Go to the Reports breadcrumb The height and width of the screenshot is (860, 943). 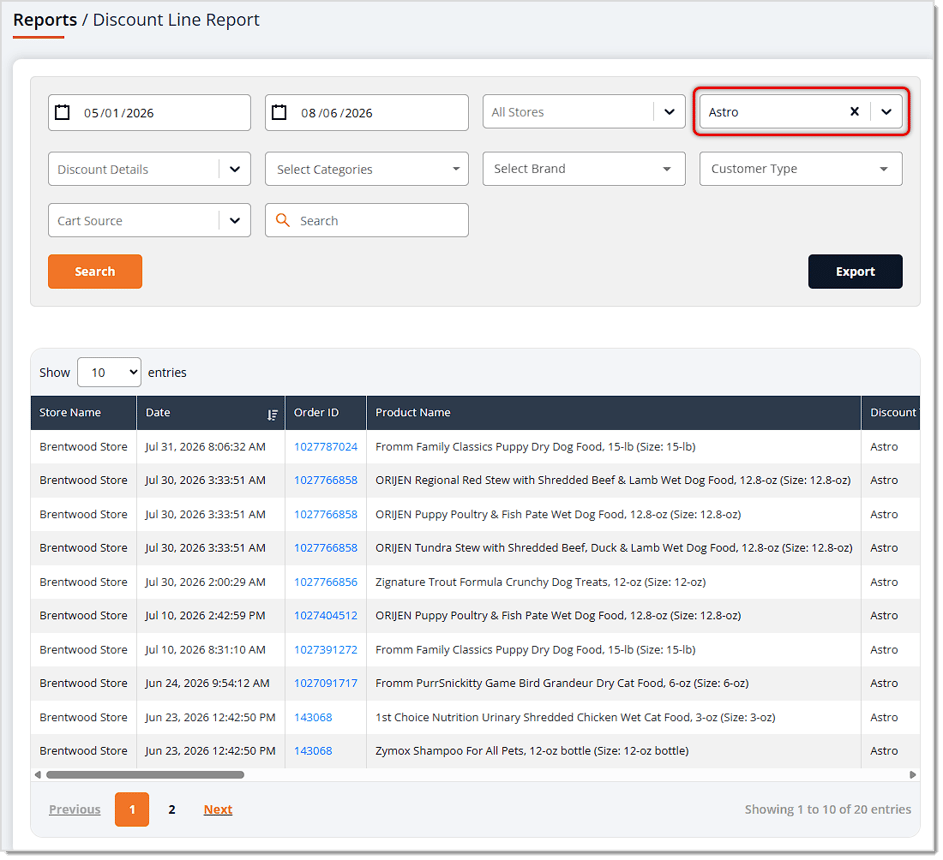coord(45,20)
